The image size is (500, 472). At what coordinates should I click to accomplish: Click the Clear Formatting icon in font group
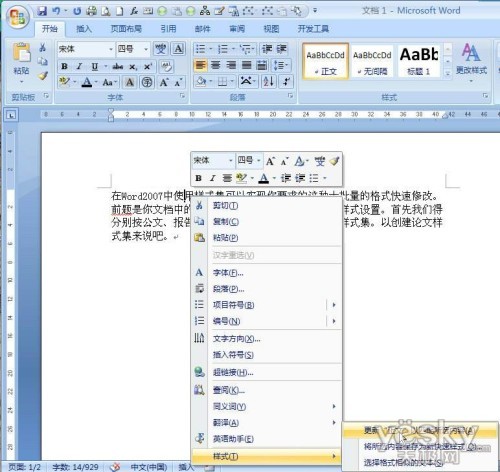pyautogui.click(x=166, y=66)
